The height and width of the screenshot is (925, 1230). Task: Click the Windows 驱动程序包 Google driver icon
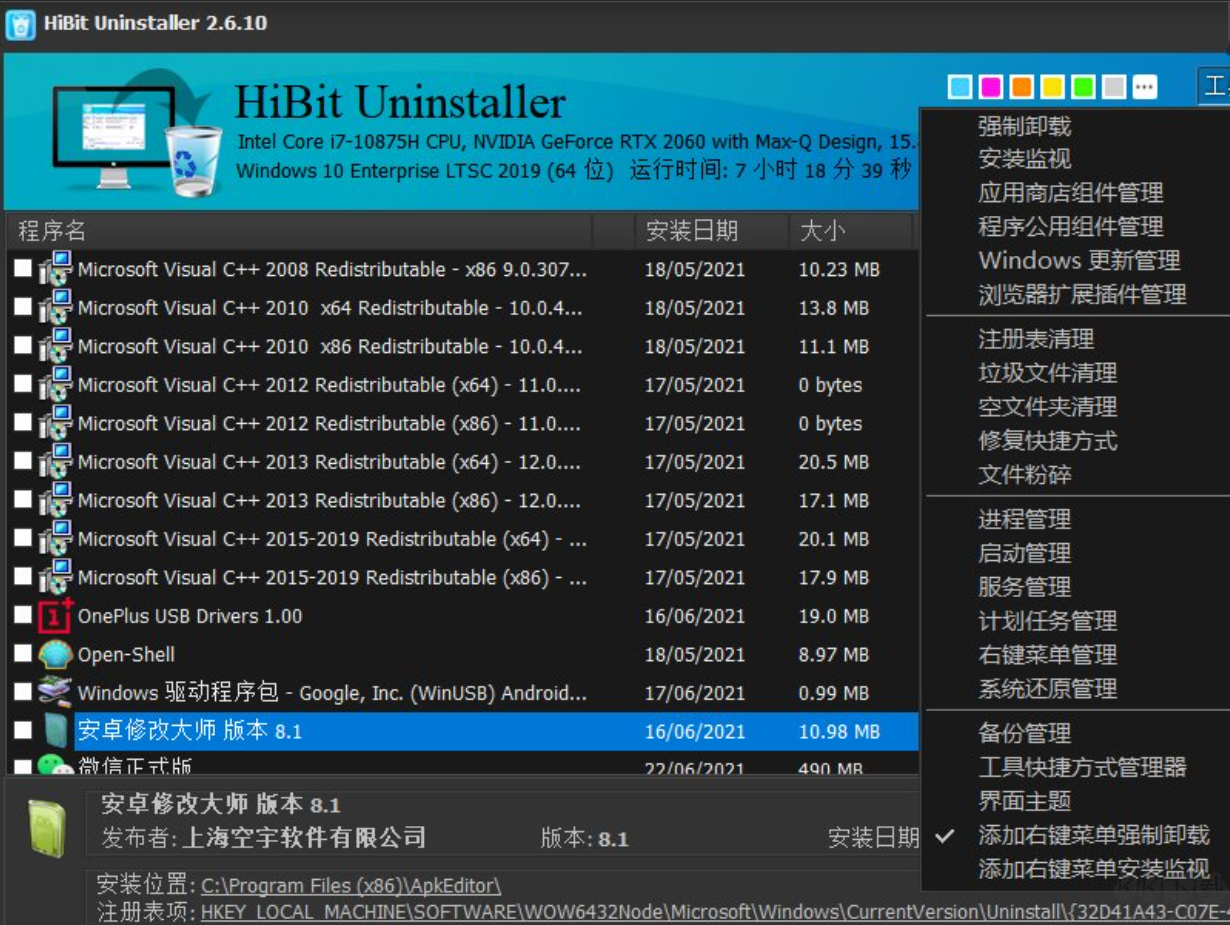tap(53, 693)
